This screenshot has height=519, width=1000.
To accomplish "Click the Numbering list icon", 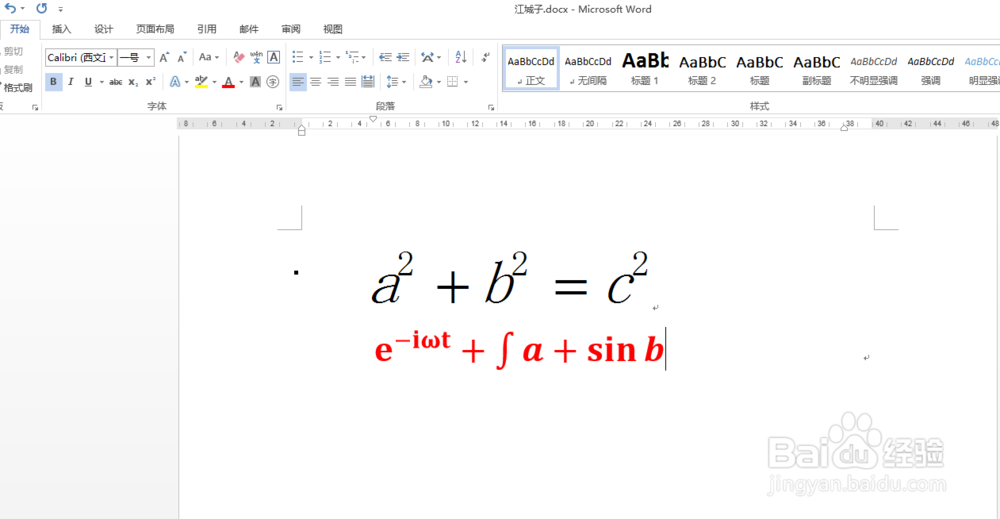I will pos(325,57).
